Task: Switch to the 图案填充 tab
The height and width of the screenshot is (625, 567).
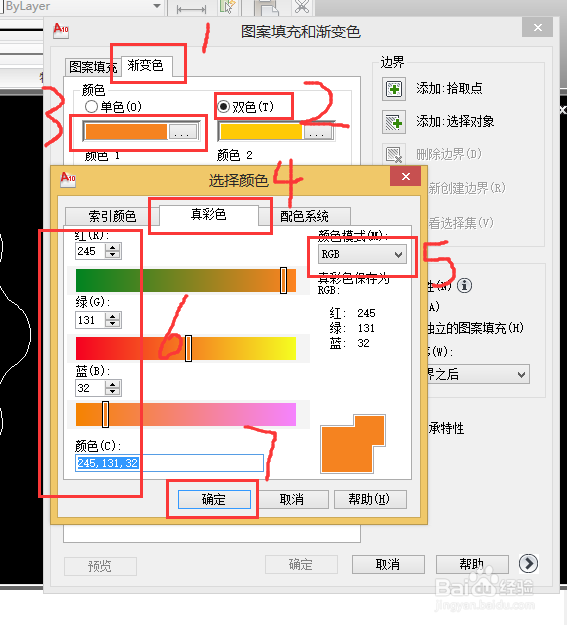Action: 93,67
